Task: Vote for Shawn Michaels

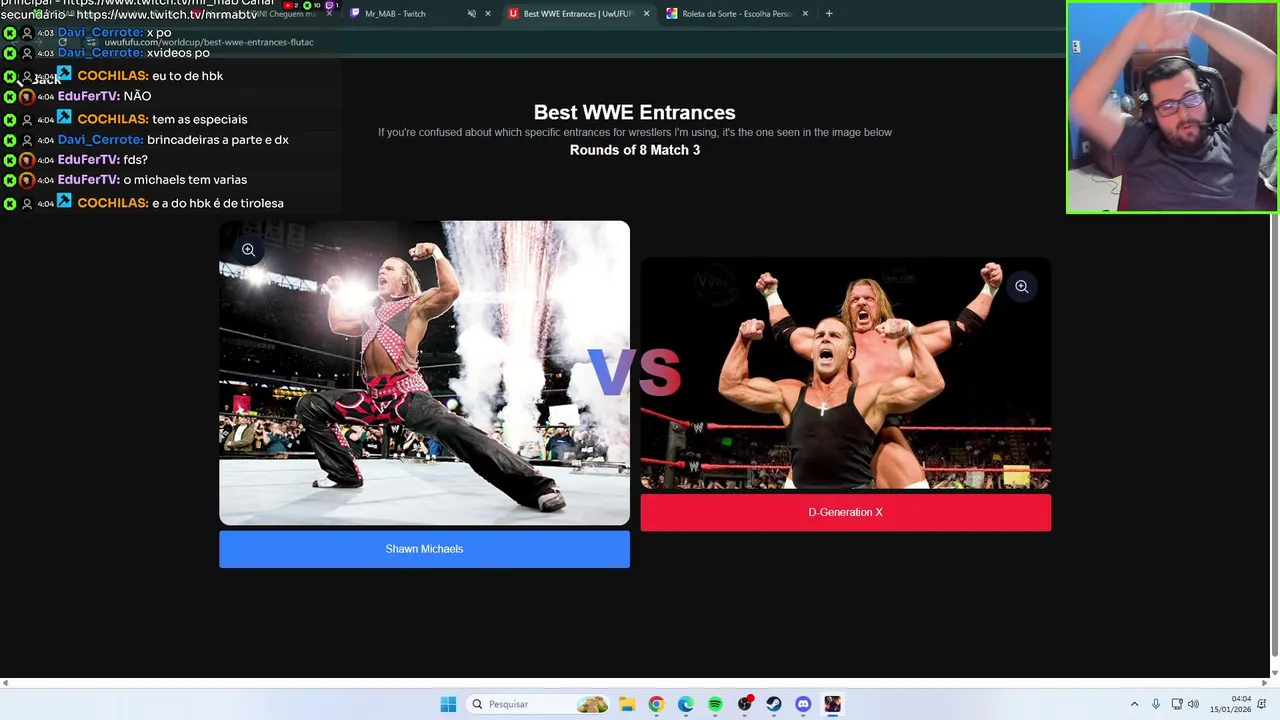Action: click(424, 549)
